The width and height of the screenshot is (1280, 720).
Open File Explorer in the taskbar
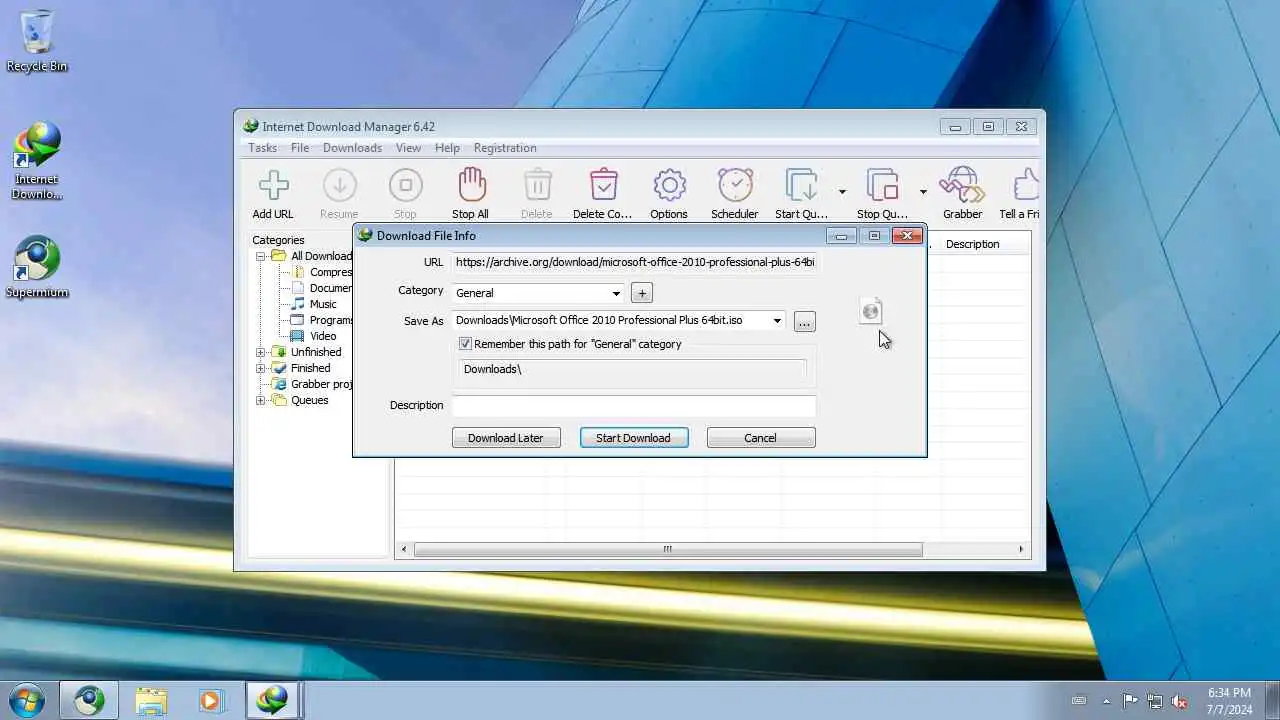(x=151, y=701)
